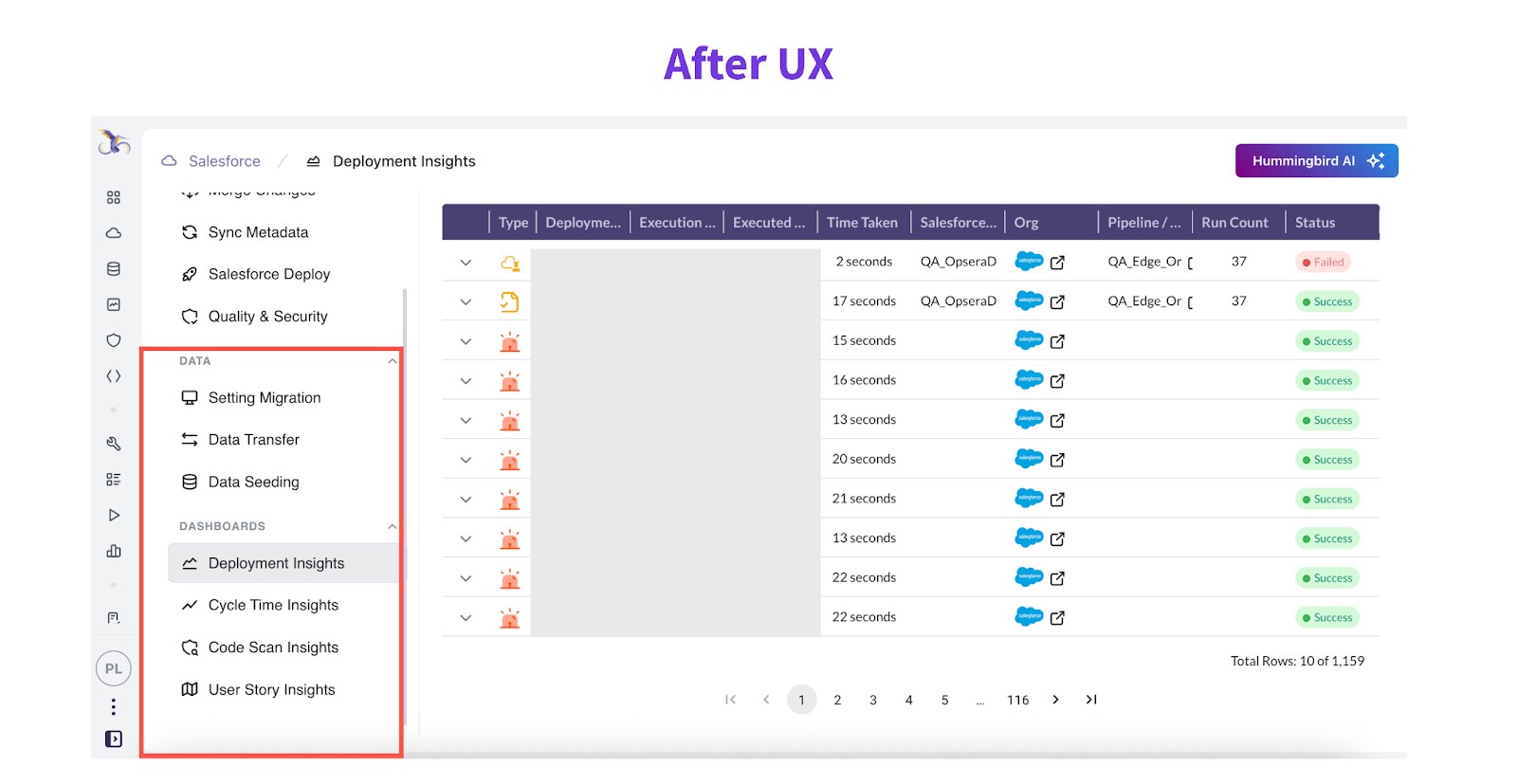Click the Hummingbird AI button
The width and height of the screenshot is (1517, 784).
click(x=1316, y=161)
